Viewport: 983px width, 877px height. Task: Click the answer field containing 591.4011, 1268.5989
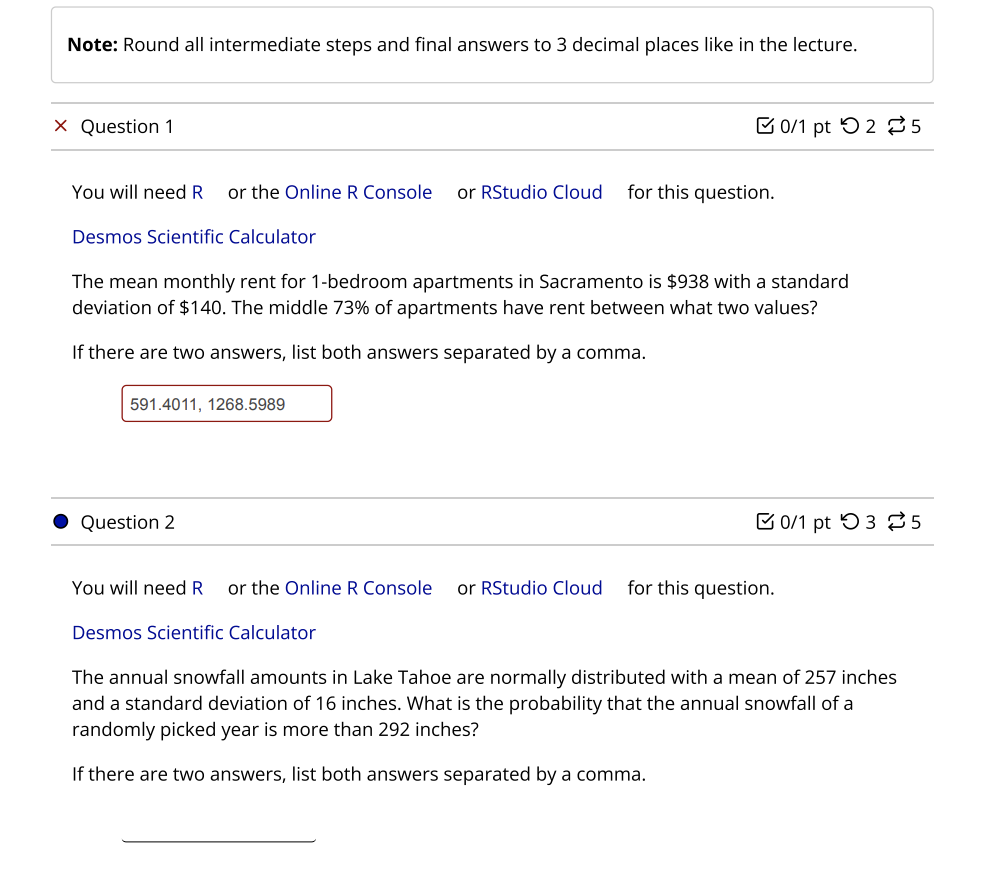[226, 403]
